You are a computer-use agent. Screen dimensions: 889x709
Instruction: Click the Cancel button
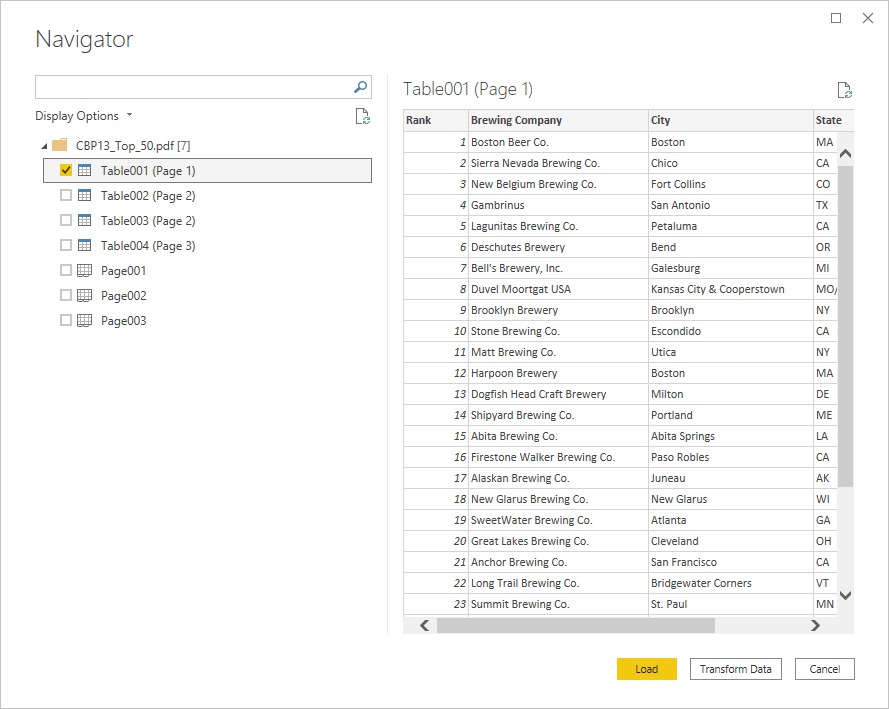[824, 669]
